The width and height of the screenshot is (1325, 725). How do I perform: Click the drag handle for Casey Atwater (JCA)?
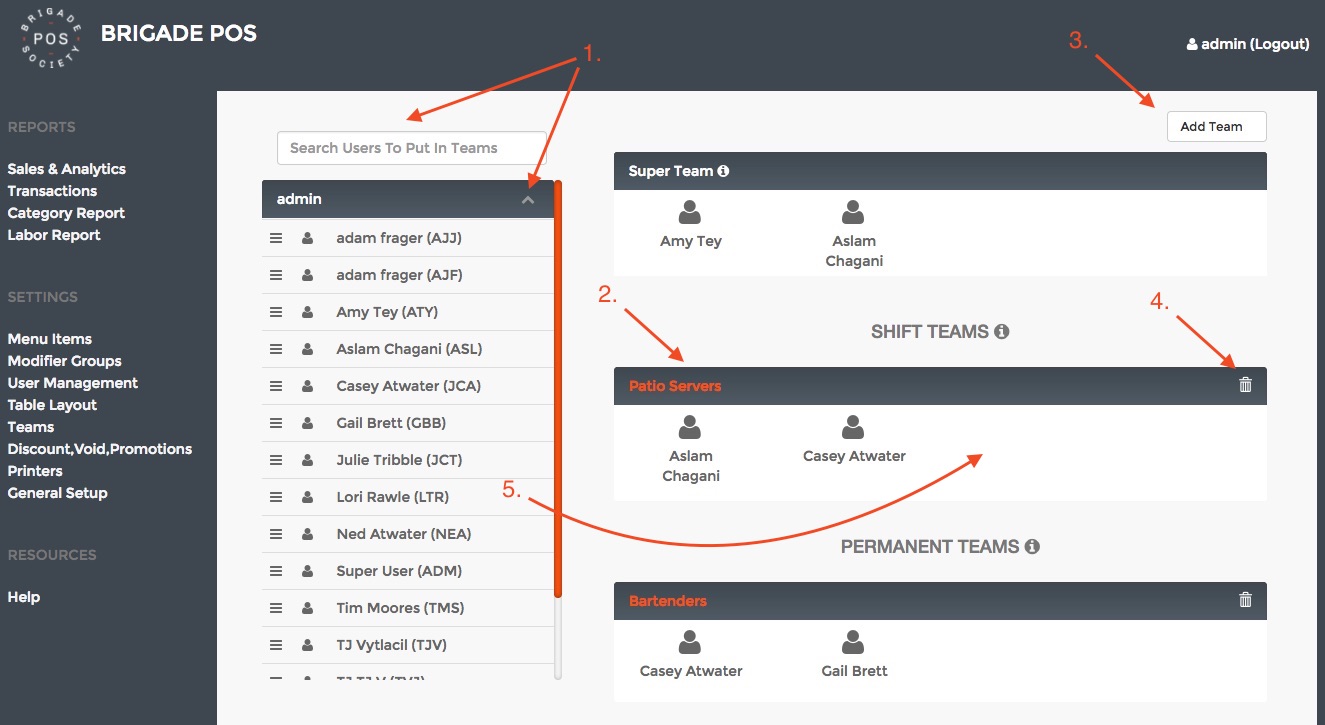pyautogui.click(x=276, y=386)
